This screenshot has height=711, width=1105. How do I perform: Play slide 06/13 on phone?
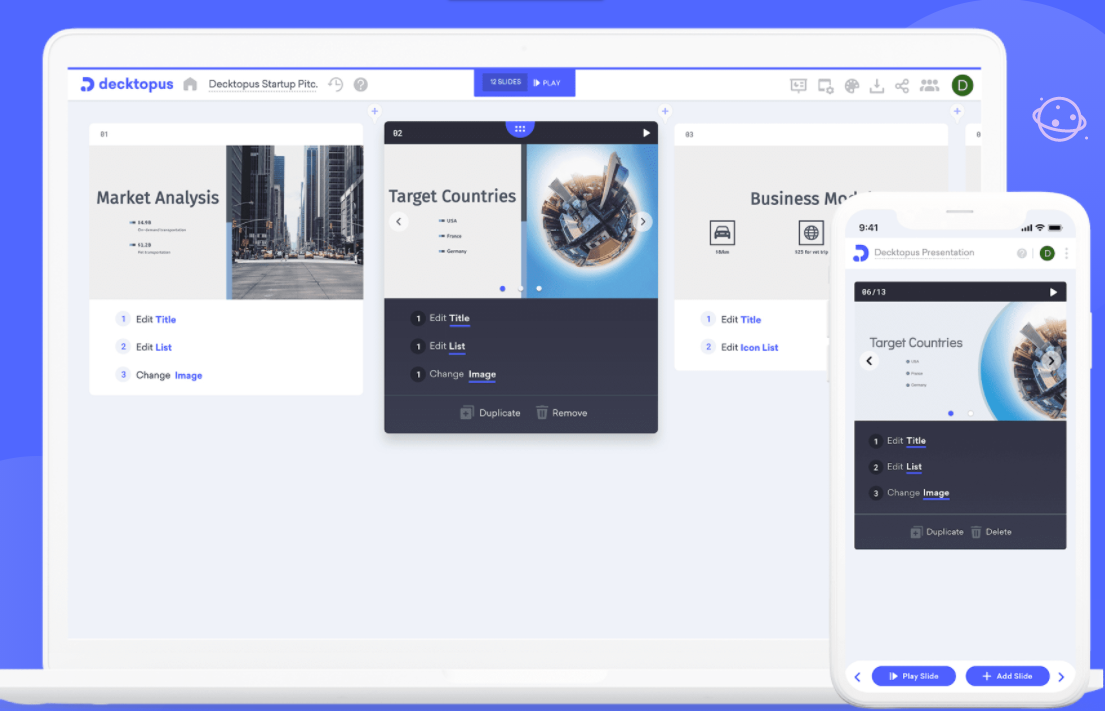point(1054,292)
